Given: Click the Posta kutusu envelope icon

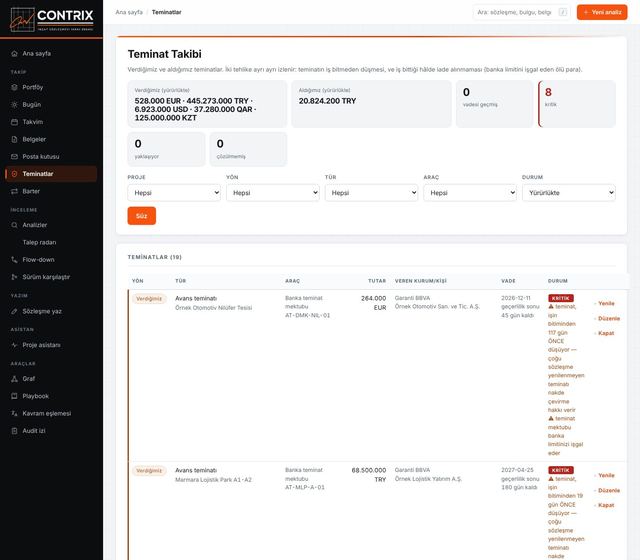Looking at the screenshot, I should (x=14, y=157).
